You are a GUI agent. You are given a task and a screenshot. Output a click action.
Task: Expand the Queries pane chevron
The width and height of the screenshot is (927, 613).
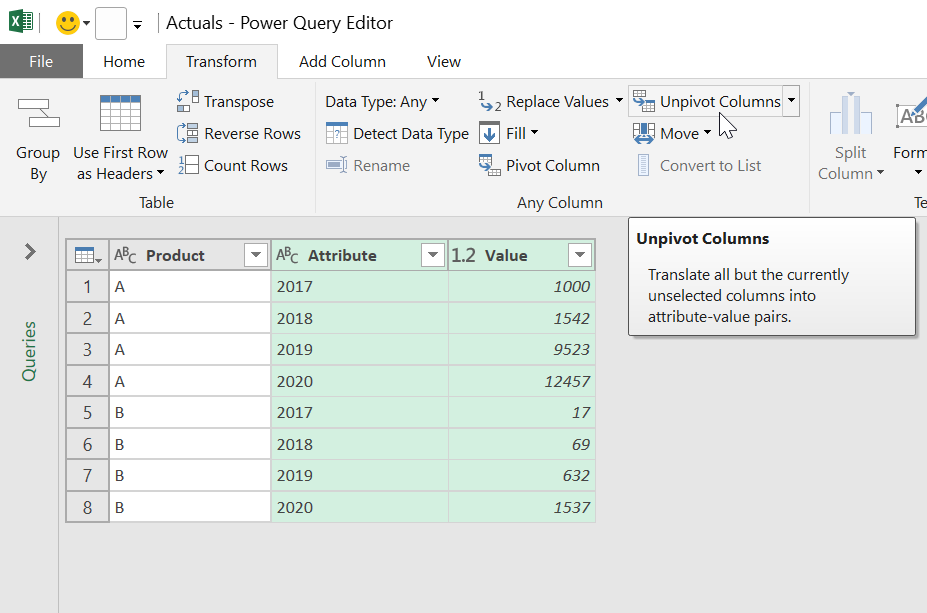tap(30, 252)
